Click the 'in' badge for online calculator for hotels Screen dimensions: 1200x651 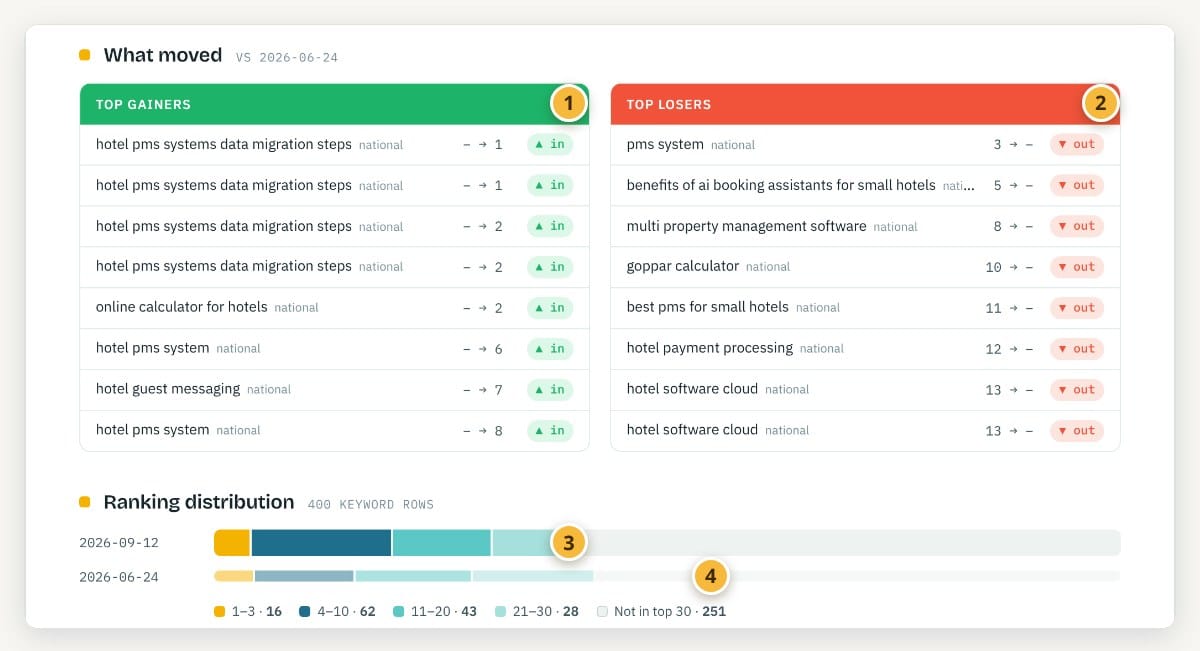550,308
